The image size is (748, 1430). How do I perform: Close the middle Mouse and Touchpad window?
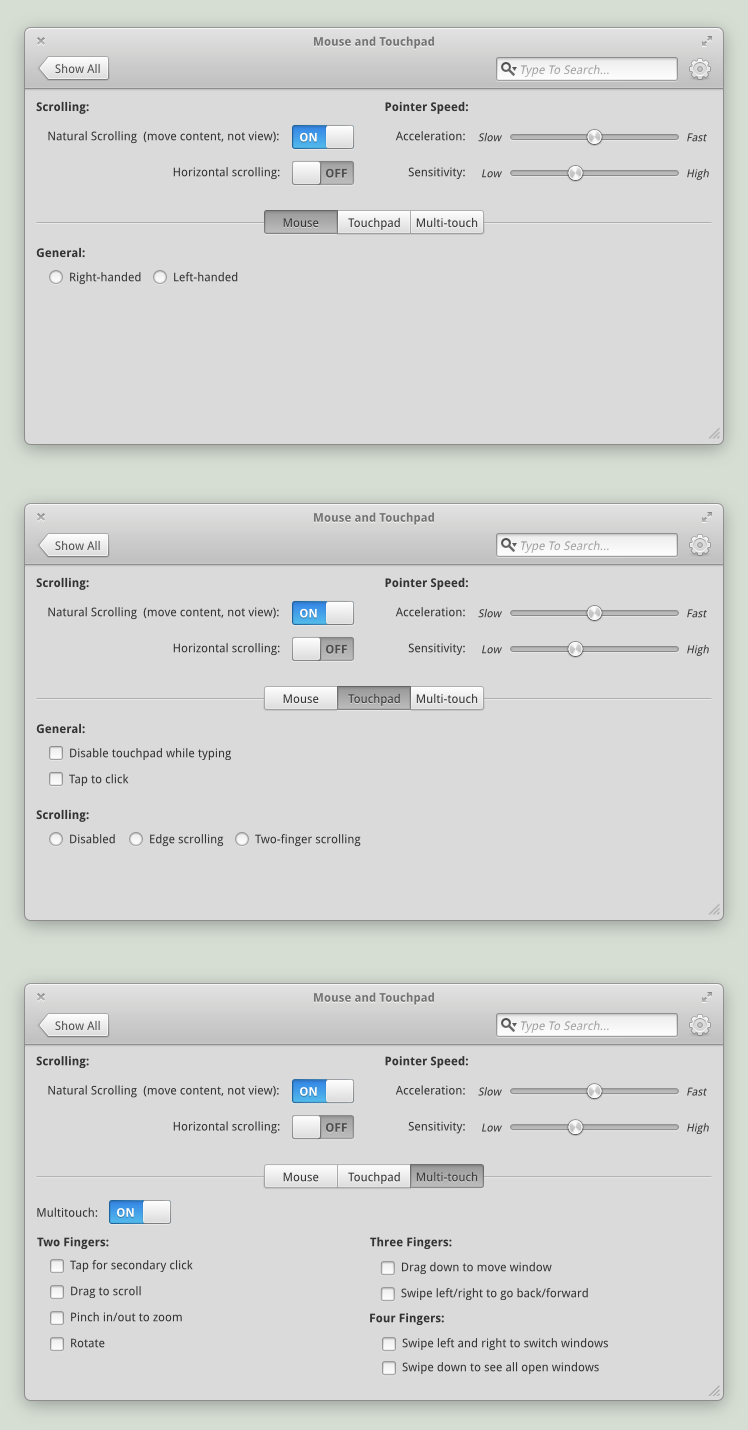coord(41,517)
